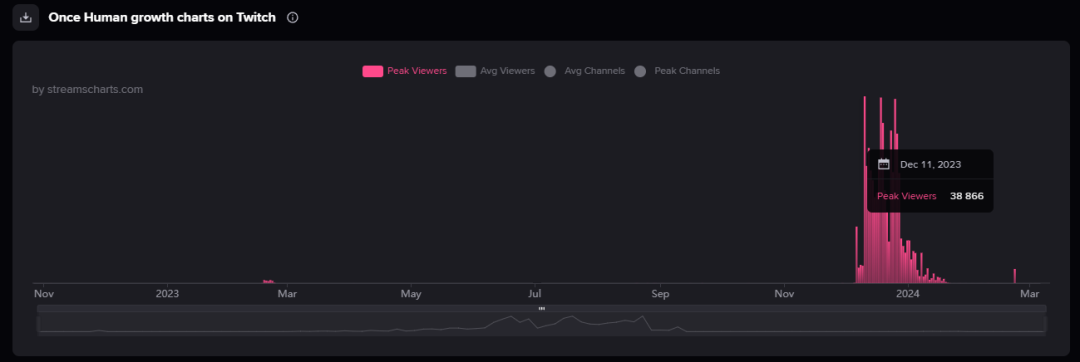Enable the Avg Channels legend series
This screenshot has width=1080, height=362.
(584, 71)
